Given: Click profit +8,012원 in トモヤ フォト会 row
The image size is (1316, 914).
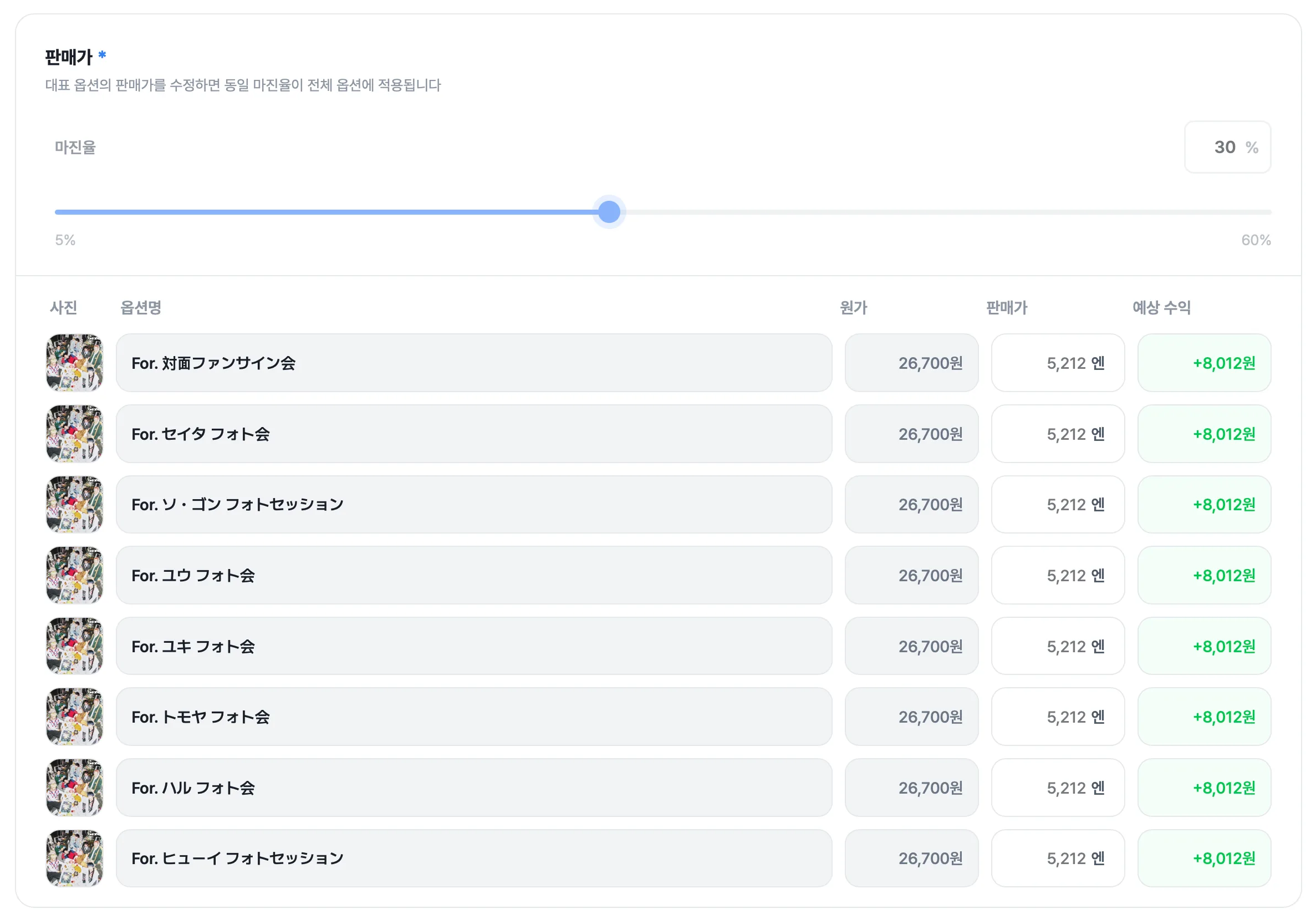Looking at the screenshot, I should [x=1205, y=717].
